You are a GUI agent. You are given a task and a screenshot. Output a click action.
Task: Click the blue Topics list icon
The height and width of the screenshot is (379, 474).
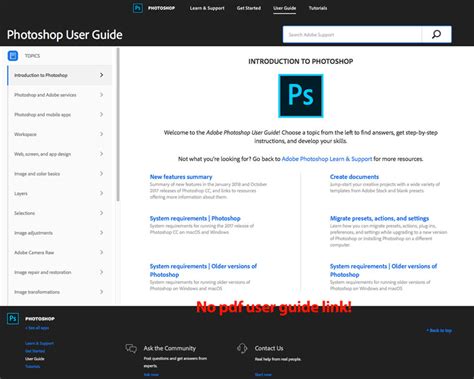tap(13, 56)
